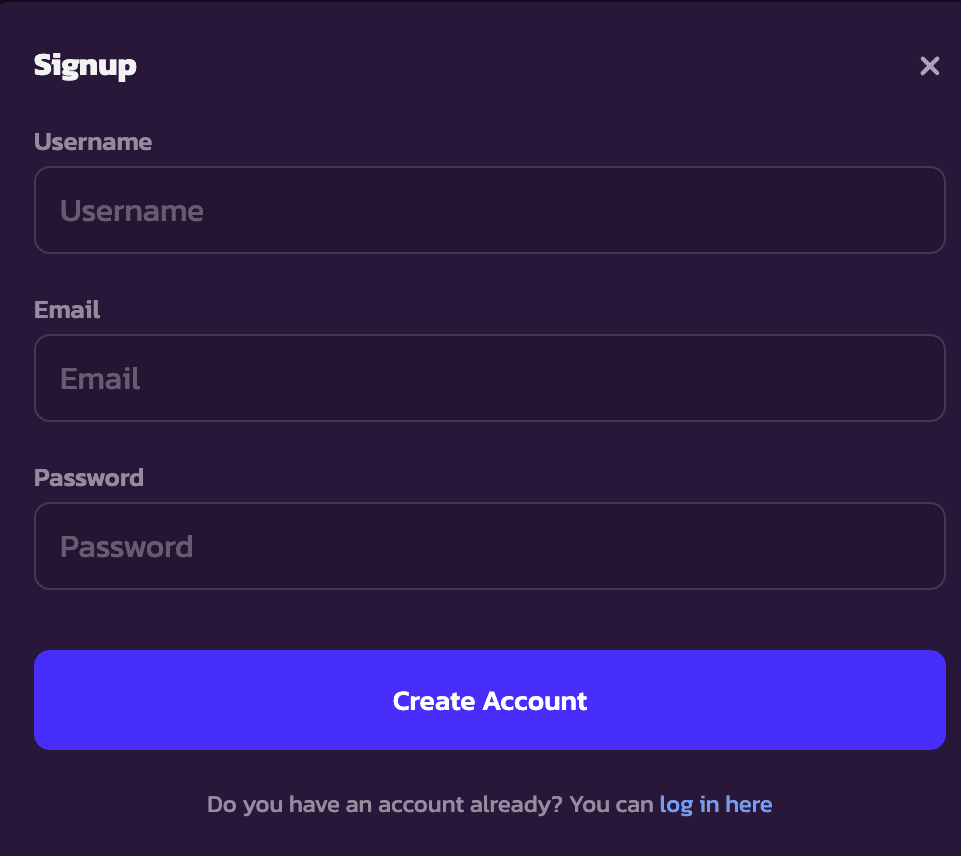
Task: Select the Password entry field
Action: (490, 545)
